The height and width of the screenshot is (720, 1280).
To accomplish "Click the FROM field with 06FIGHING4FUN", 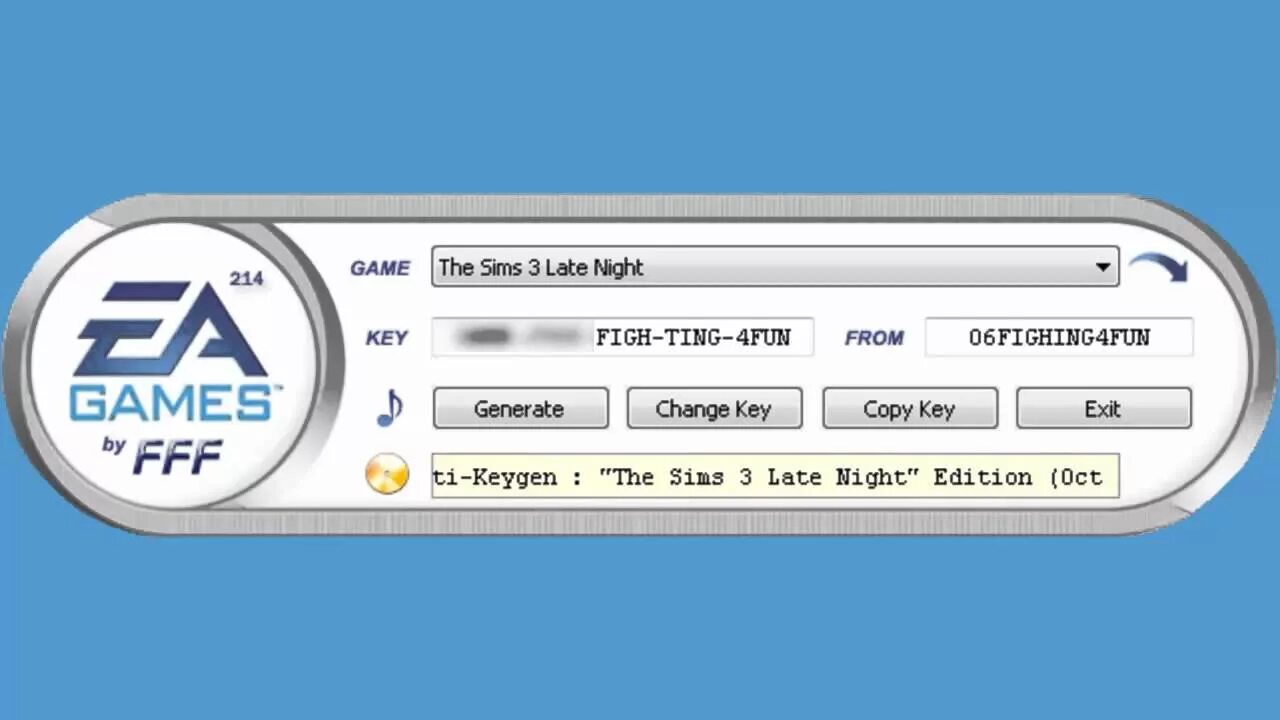I will pyautogui.click(x=1059, y=337).
